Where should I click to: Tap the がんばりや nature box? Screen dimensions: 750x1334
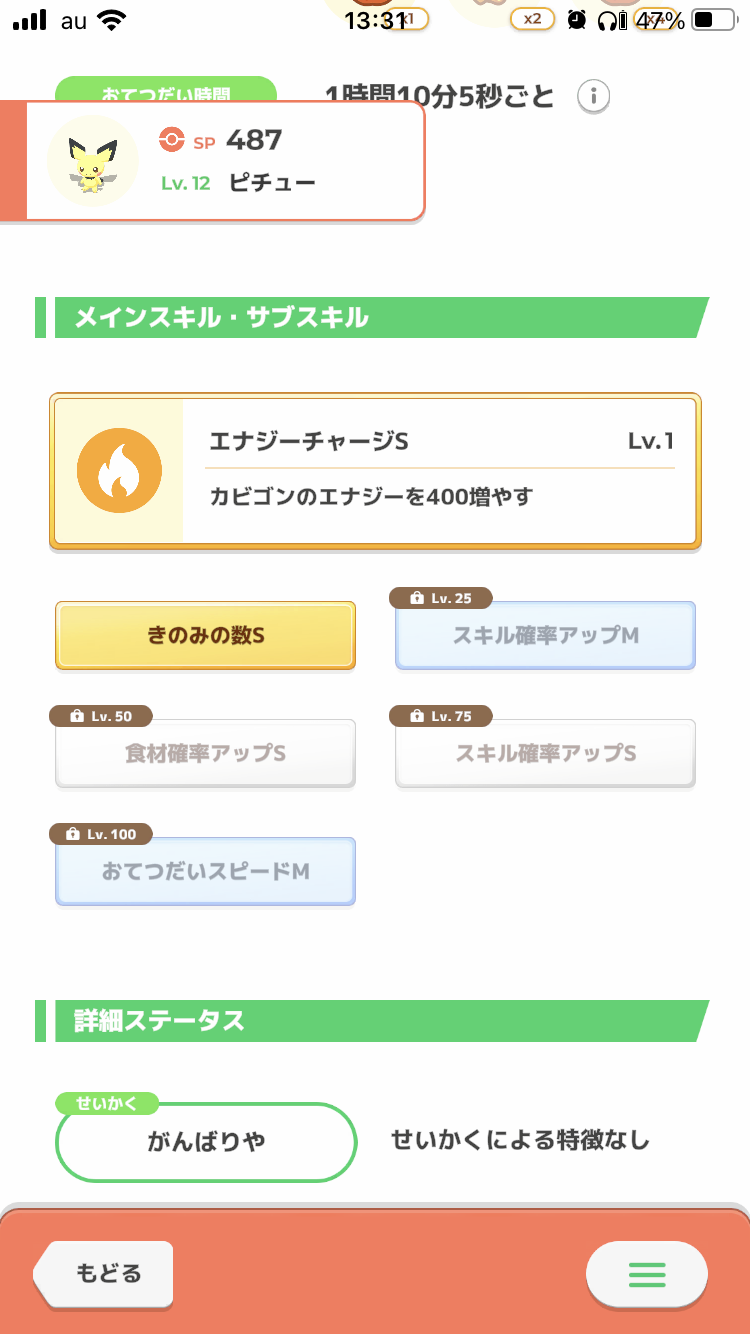point(206,1142)
